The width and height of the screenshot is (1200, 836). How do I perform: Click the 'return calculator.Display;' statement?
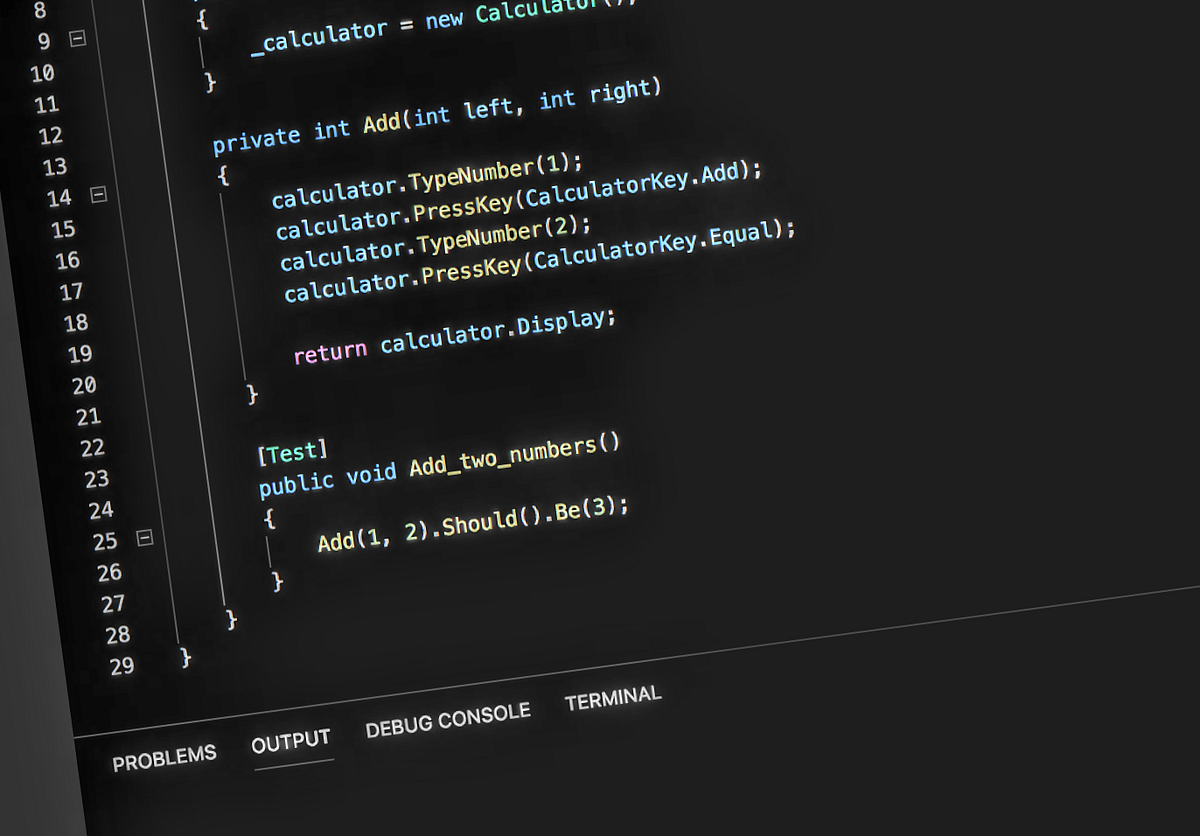(455, 337)
